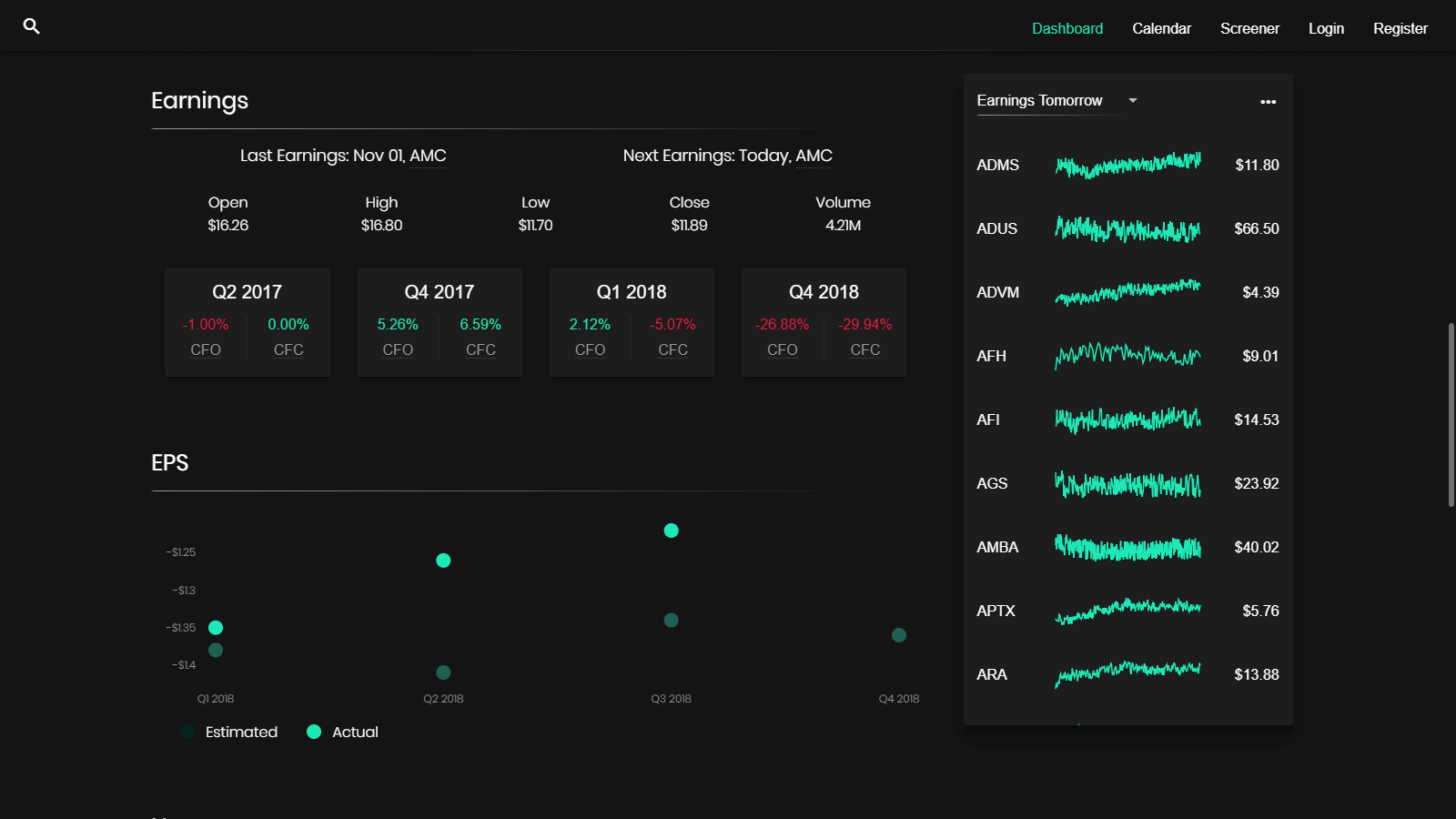Viewport: 1456px width, 819px height.
Task: Click the Q3 2018 actual EPS point
Action: tap(671, 531)
